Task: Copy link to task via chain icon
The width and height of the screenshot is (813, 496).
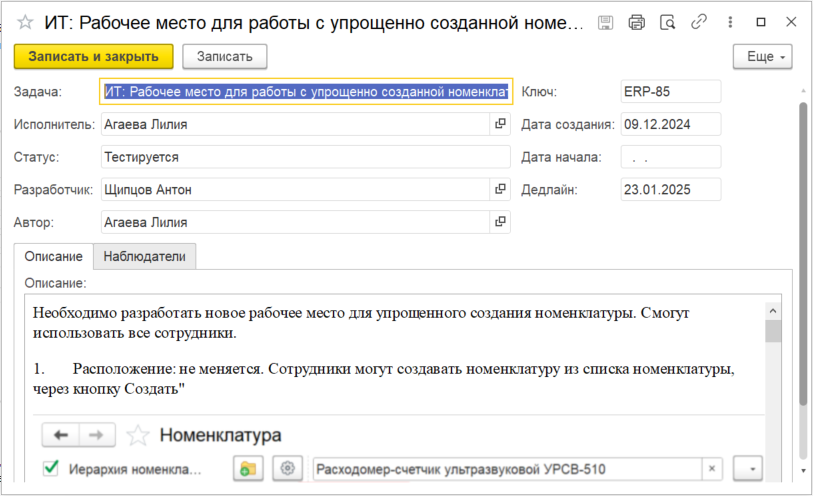Action: point(698,22)
